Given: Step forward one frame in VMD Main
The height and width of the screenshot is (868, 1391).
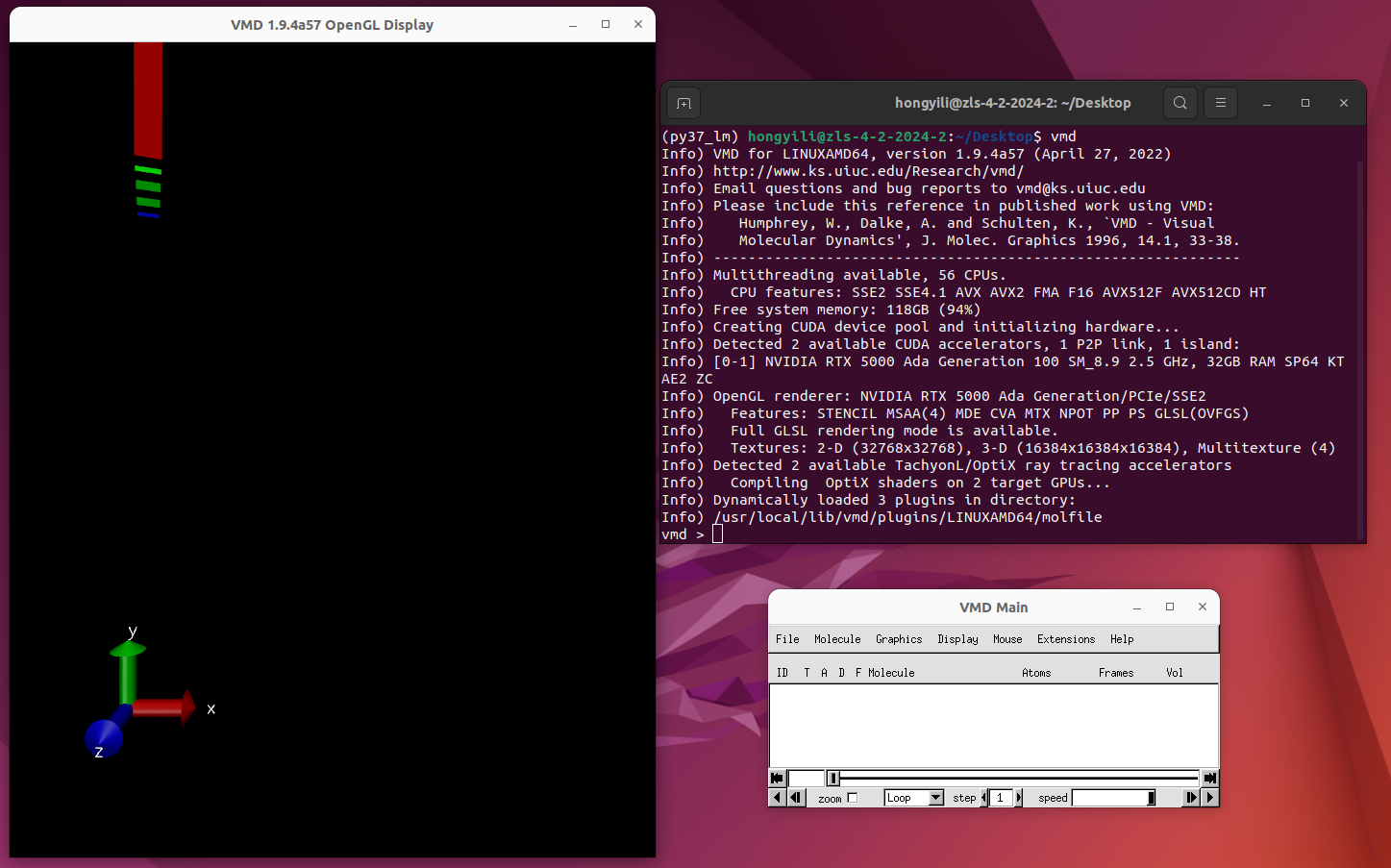Looking at the screenshot, I should click(1192, 797).
